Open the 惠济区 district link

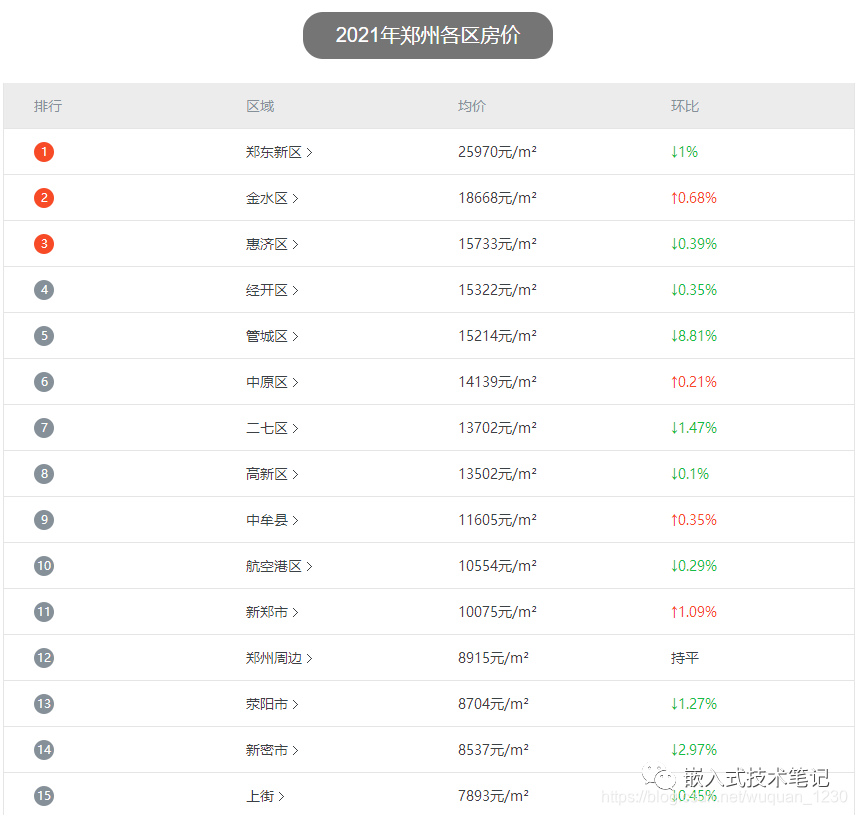pos(272,244)
